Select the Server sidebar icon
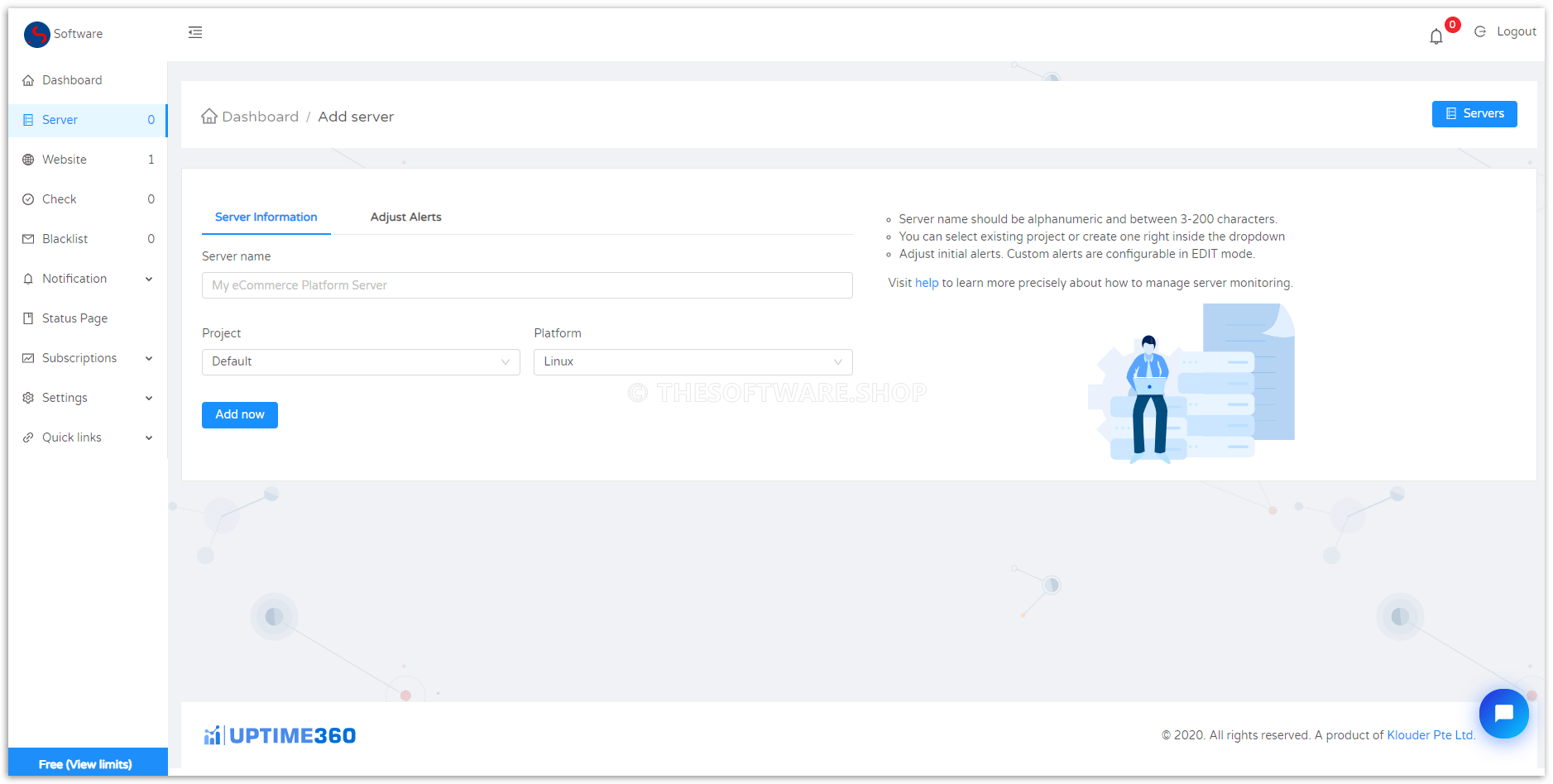Screen dimensions: 1553x784 [29, 120]
